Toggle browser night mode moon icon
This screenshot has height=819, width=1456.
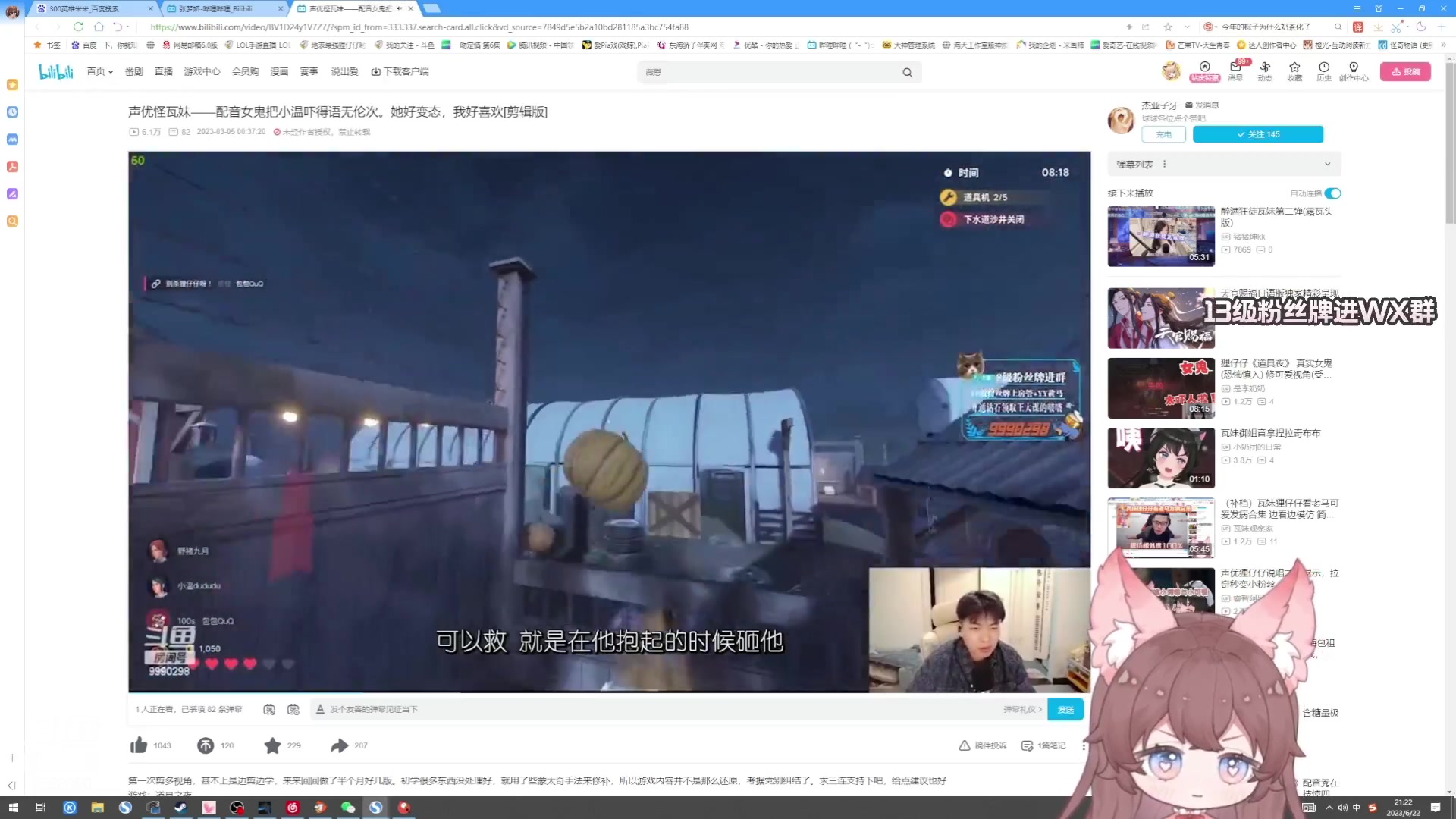click(x=1421, y=27)
